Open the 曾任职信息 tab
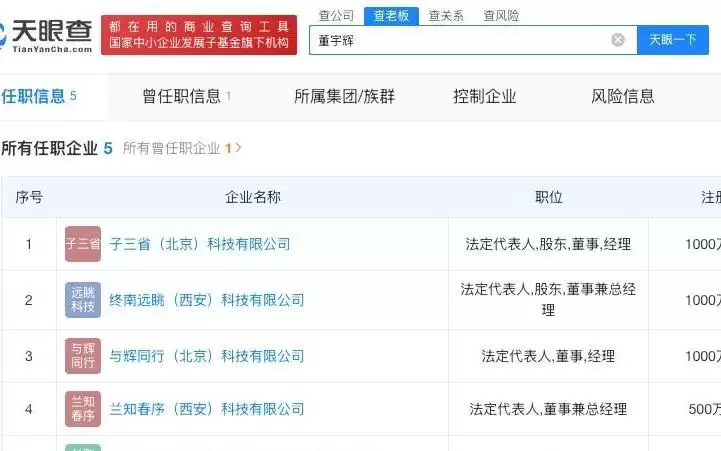 click(186, 97)
